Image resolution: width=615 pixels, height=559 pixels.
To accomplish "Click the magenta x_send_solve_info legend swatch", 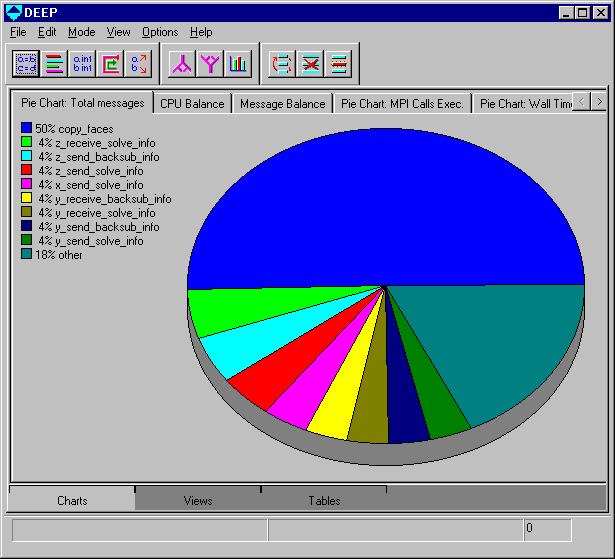I will pos(26,184).
